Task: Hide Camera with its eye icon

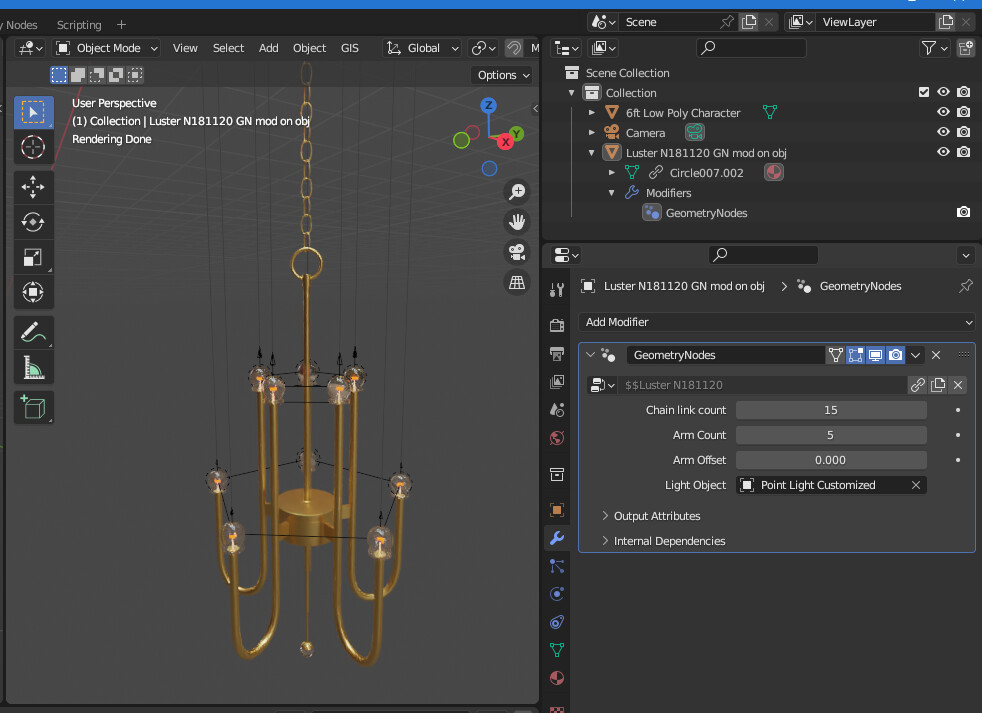Action: click(x=943, y=132)
